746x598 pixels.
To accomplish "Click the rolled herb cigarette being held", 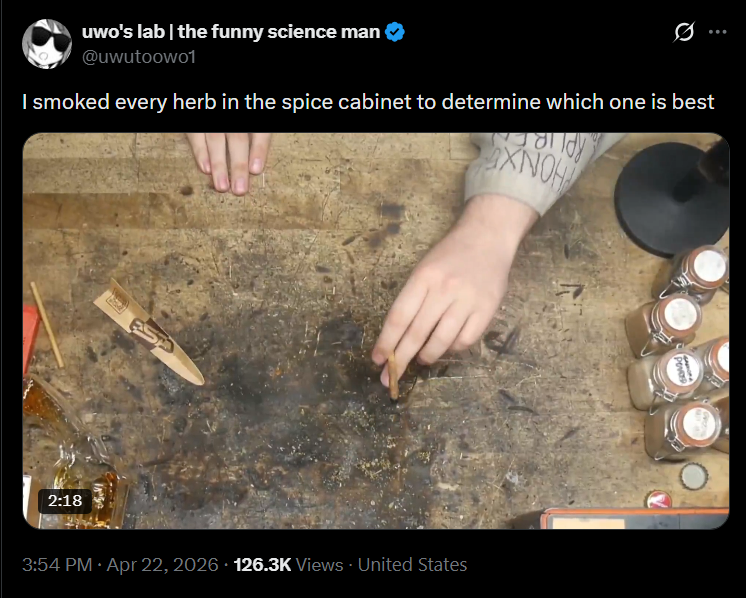I will [393, 376].
